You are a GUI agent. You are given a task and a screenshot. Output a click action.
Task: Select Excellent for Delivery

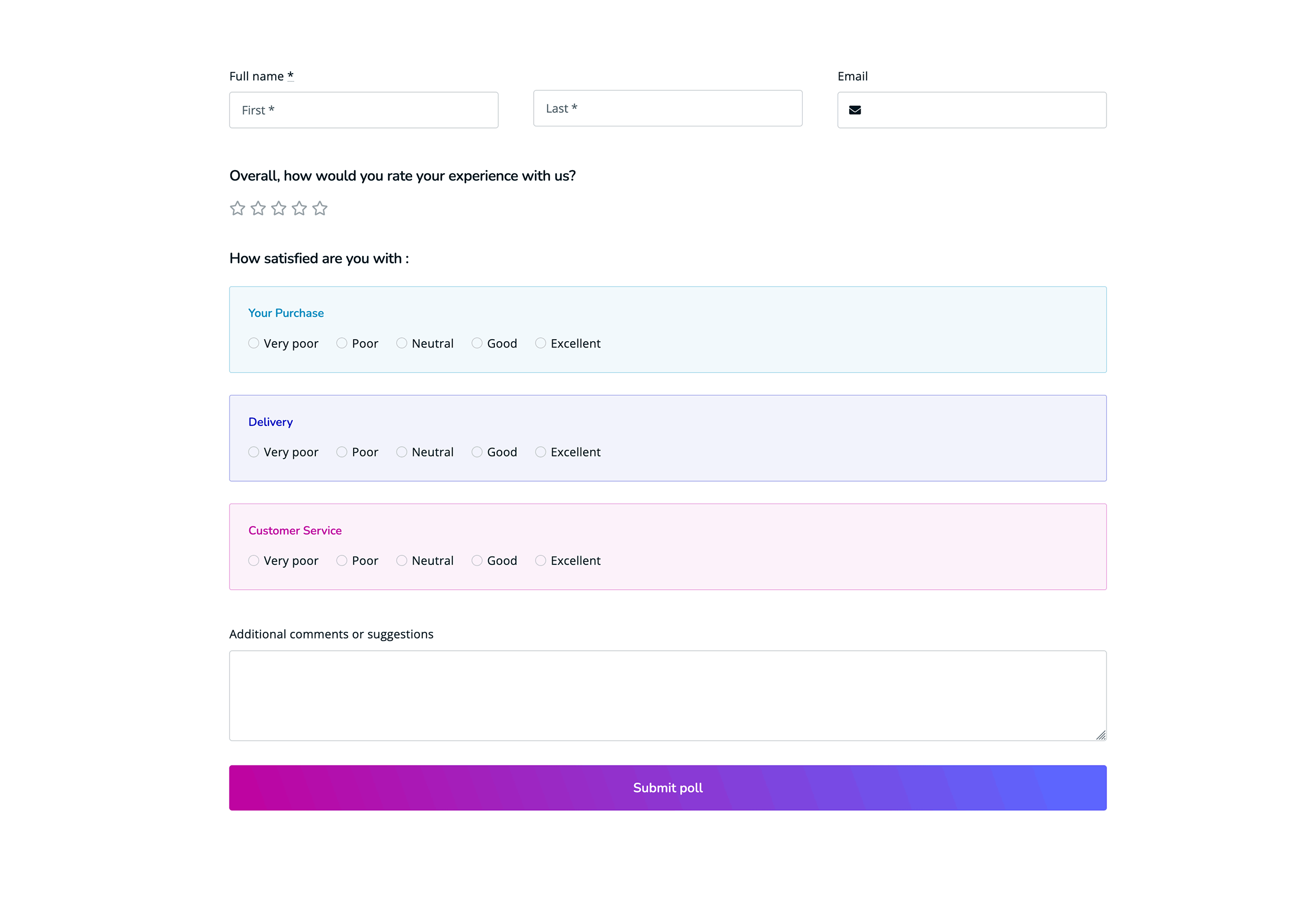pyautogui.click(x=541, y=452)
